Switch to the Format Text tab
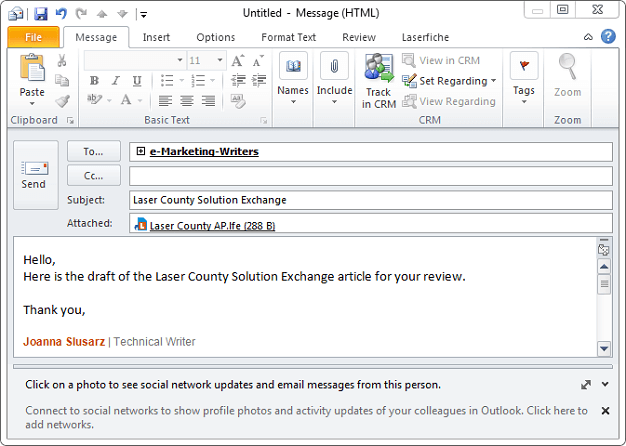626x446 pixels. [x=288, y=37]
